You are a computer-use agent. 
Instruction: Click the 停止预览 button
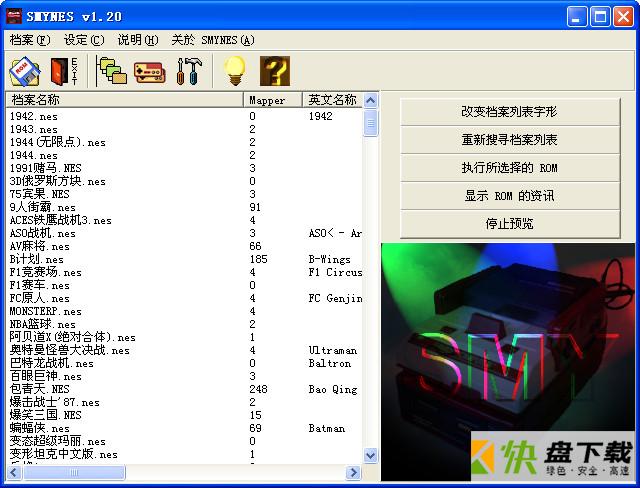point(510,224)
